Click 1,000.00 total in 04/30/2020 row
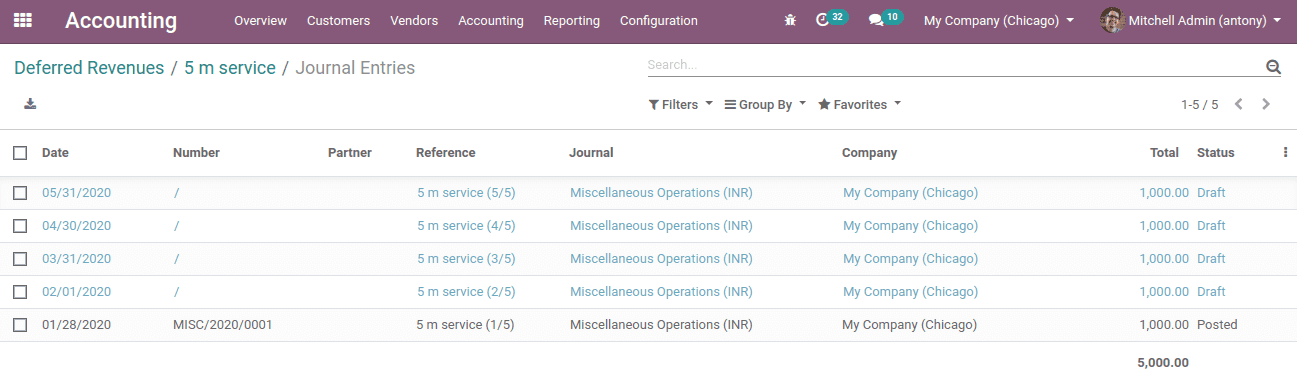Viewport: 1297px width, 377px height. coord(1164,226)
